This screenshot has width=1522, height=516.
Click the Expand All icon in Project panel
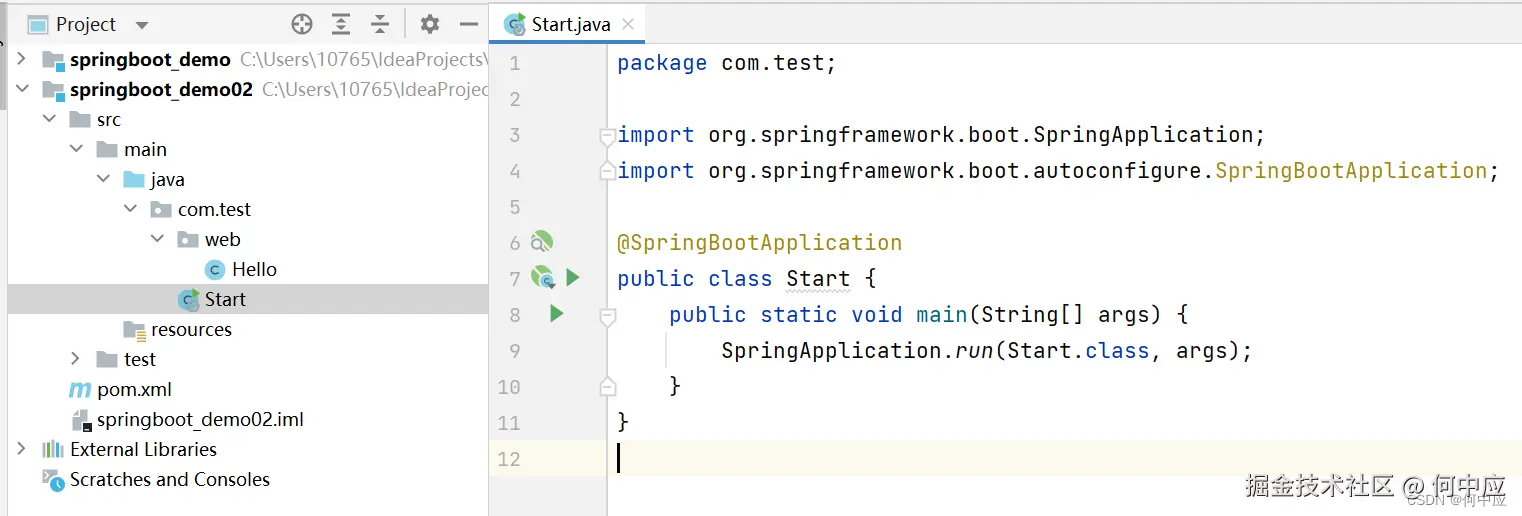[341, 24]
